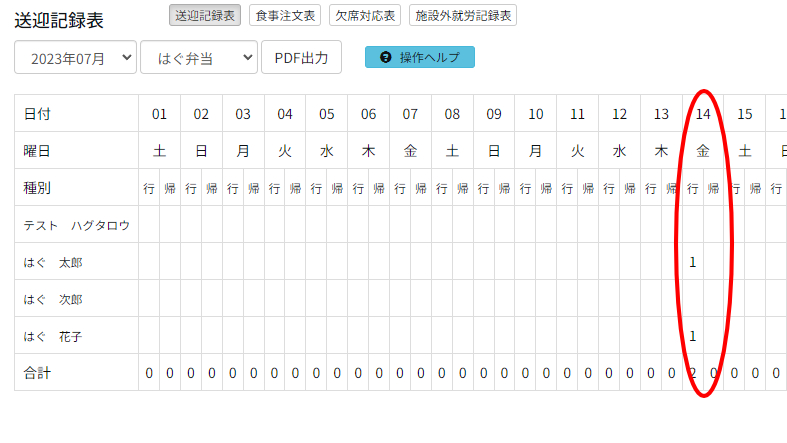Open the 操作ヘルプ help button
787x443 pixels.
click(x=420, y=58)
